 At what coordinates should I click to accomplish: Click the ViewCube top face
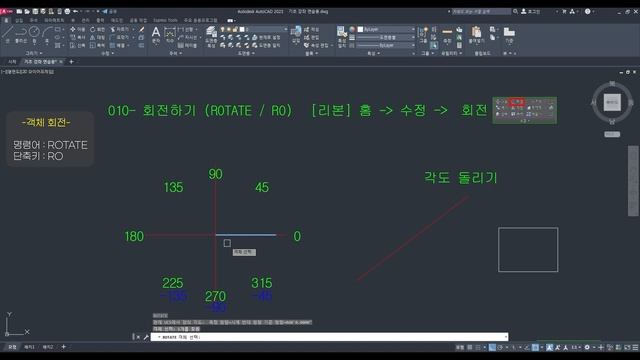pos(612,102)
